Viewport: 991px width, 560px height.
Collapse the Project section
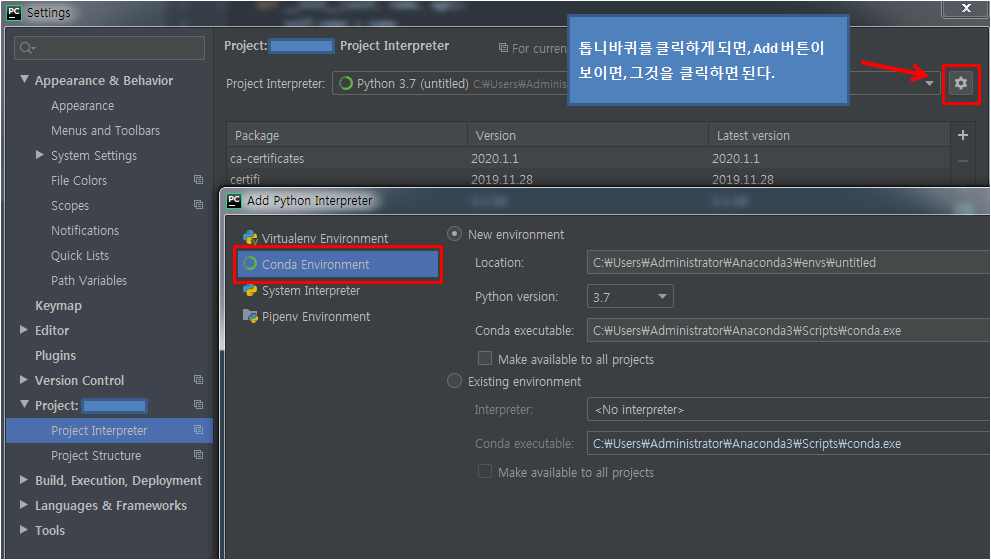[x=24, y=405]
